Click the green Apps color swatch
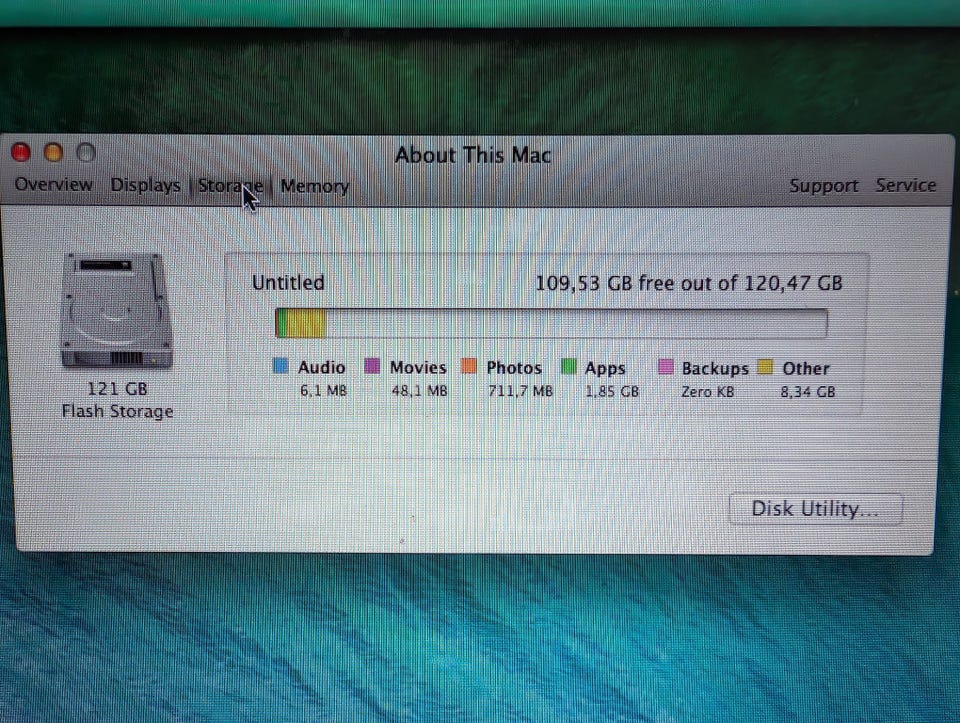The image size is (960, 723). point(569,367)
